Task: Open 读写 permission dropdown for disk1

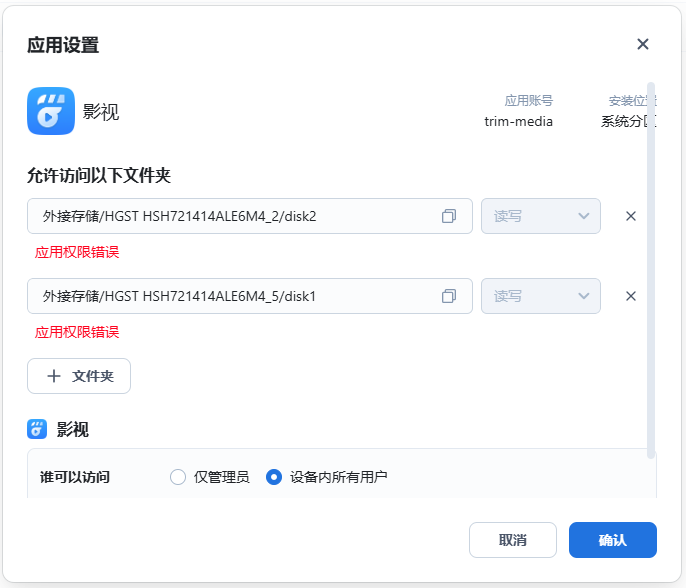Action: point(541,296)
